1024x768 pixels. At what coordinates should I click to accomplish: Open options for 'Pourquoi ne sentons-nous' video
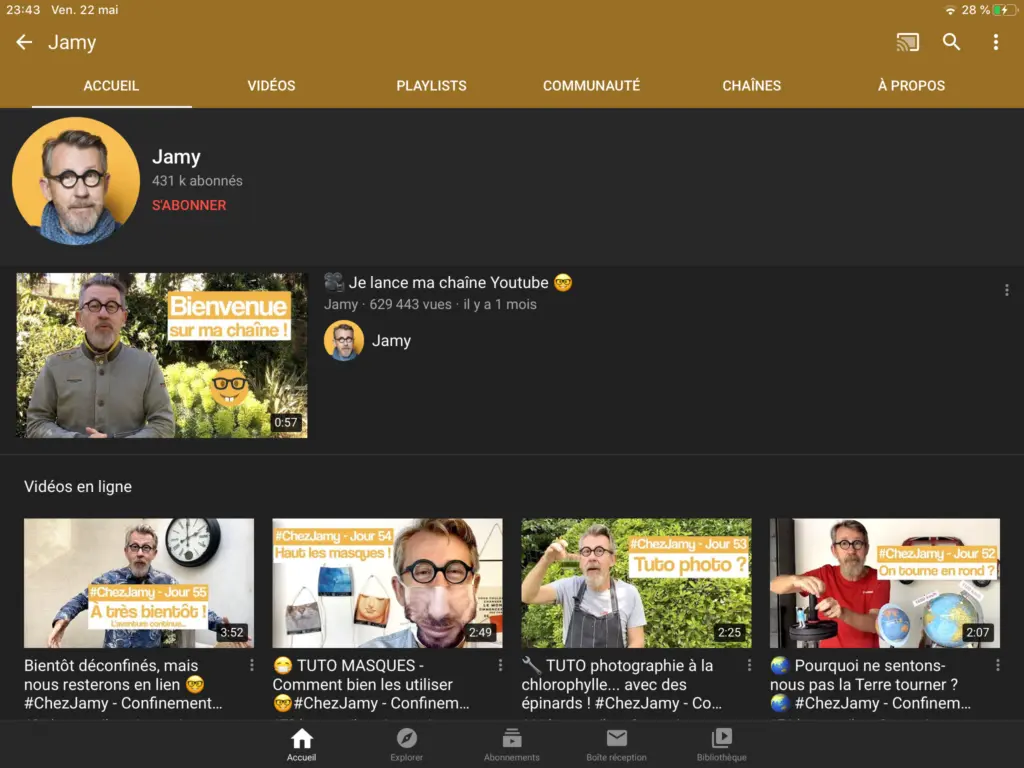coord(997,665)
